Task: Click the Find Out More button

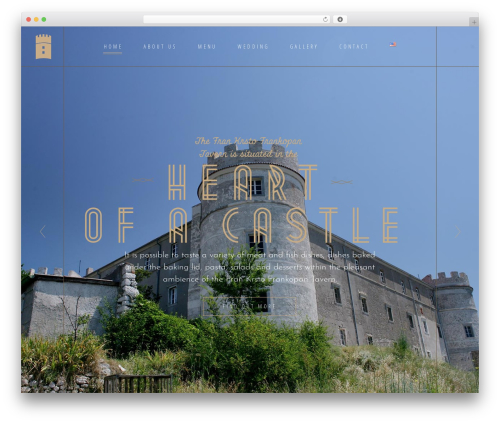Action: pyautogui.click(x=249, y=306)
